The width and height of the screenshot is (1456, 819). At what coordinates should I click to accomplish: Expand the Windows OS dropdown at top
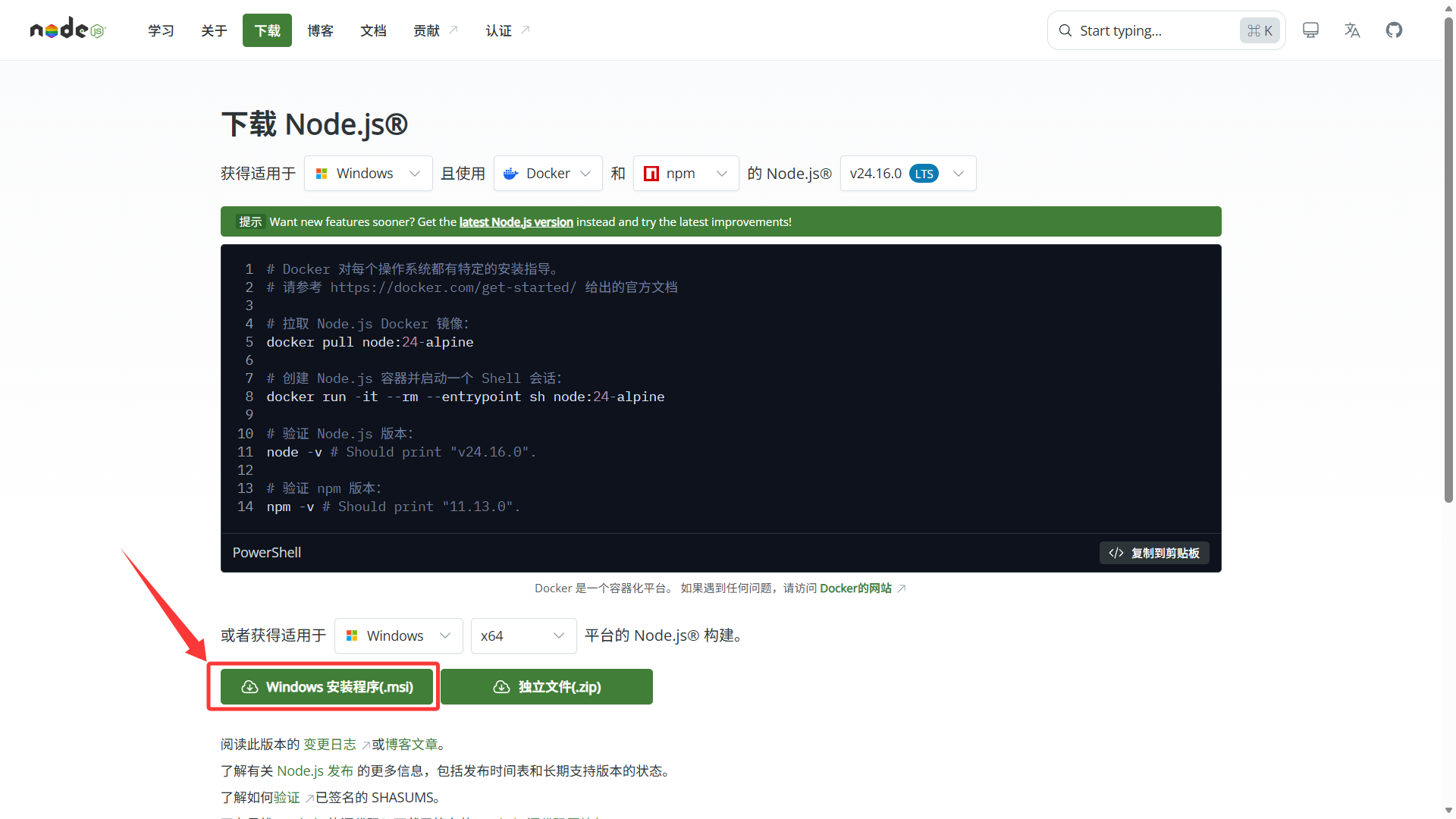[x=368, y=174]
